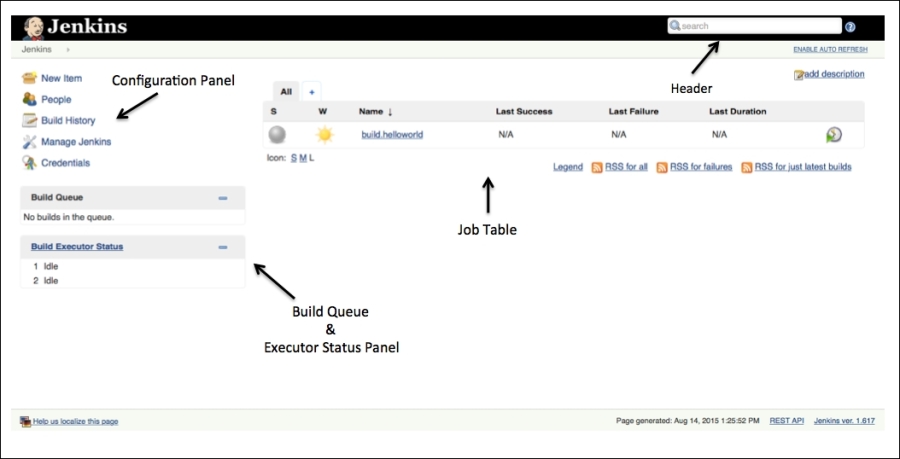This screenshot has width=900, height=459.
Task: Click the Last Success column header
Action: pyautogui.click(x=524, y=111)
